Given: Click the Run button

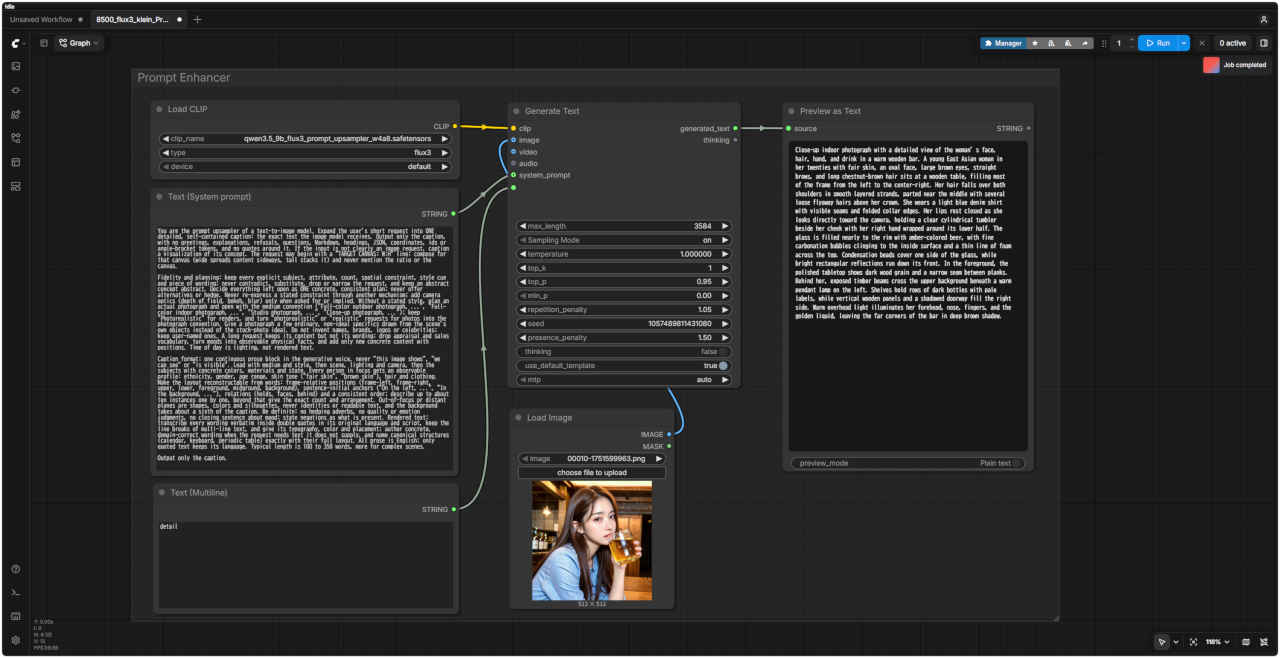Looking at the screenshot, I should click(1158, 43).
